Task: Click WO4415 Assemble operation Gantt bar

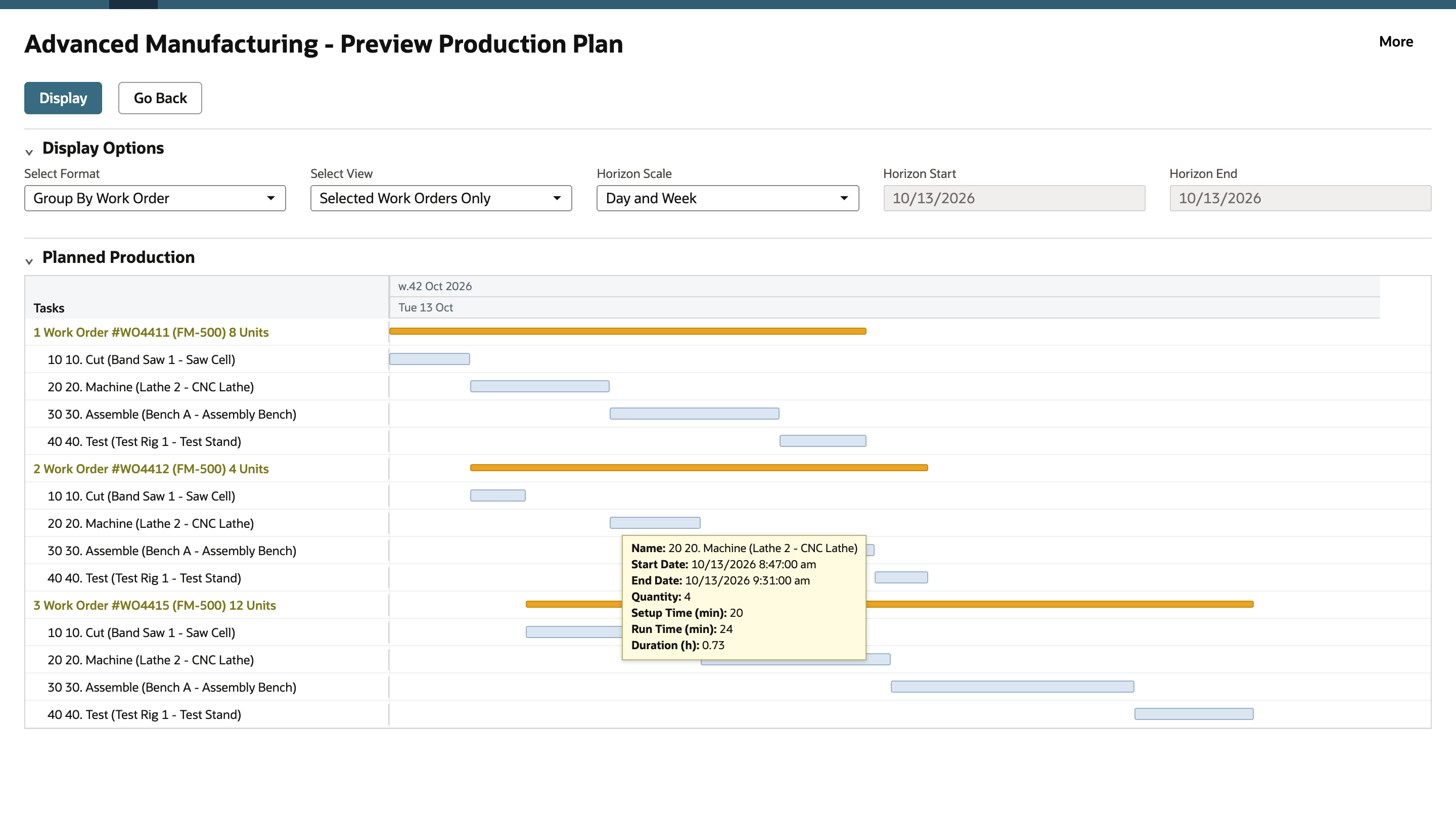Action: 1012,687
